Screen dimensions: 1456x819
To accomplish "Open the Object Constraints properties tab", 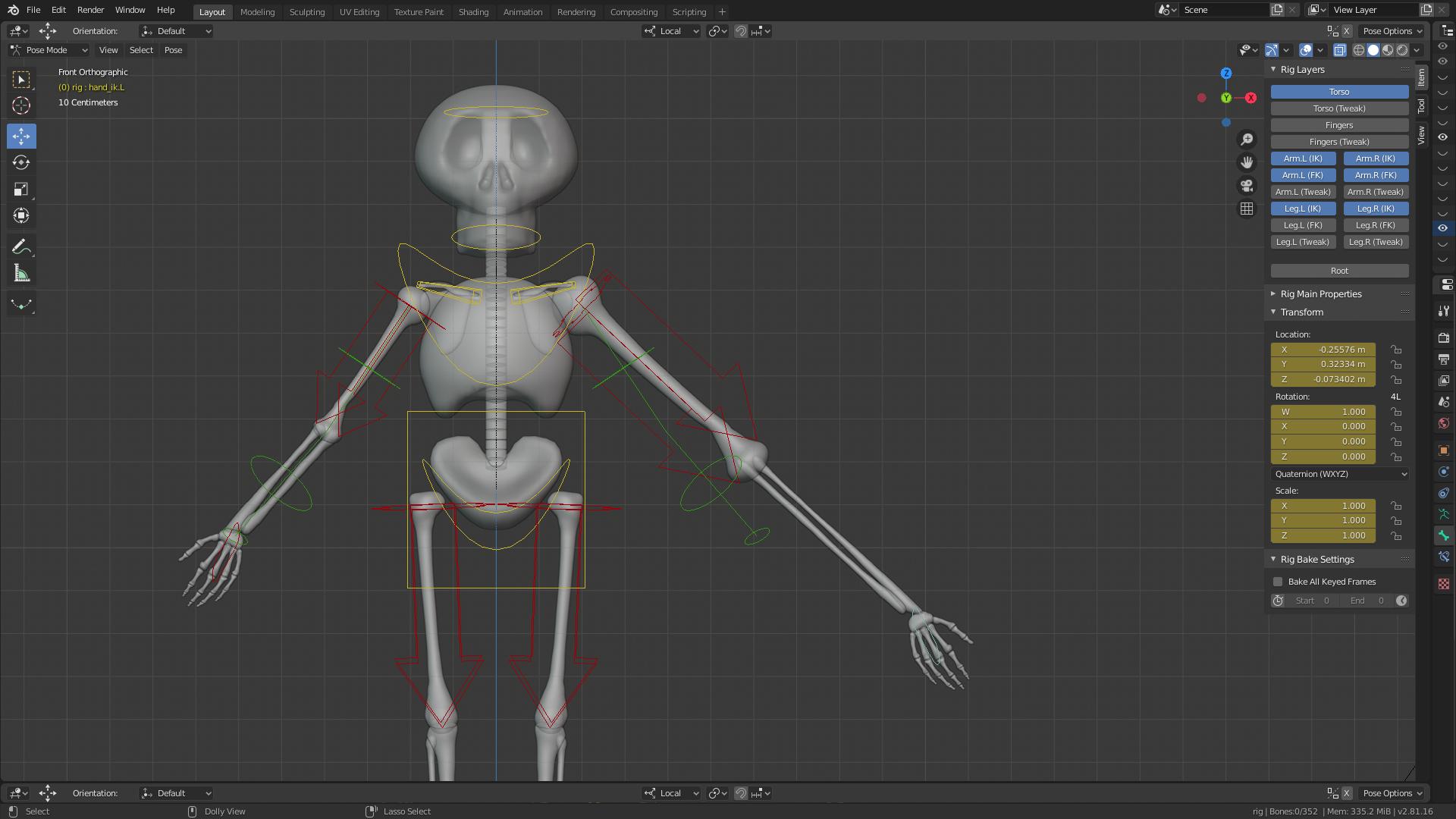I will click(x=1444, y=493).
